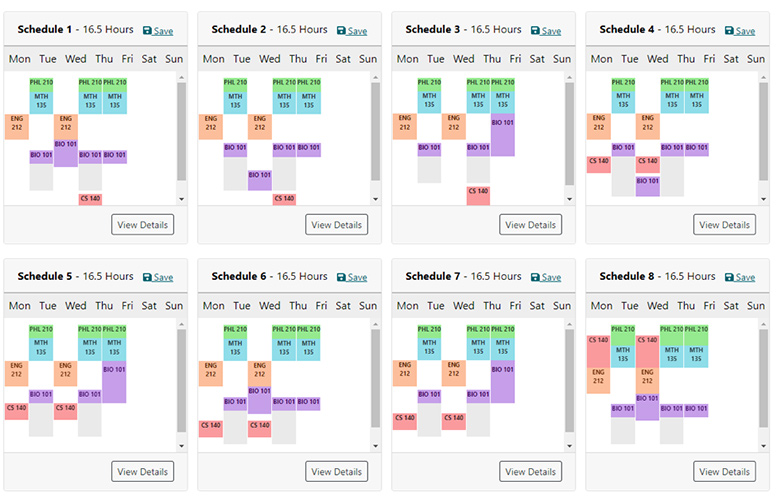Click the save floppy icon for Schedule 2
Screen dimensions: 777x500
(x=342, y=31)
